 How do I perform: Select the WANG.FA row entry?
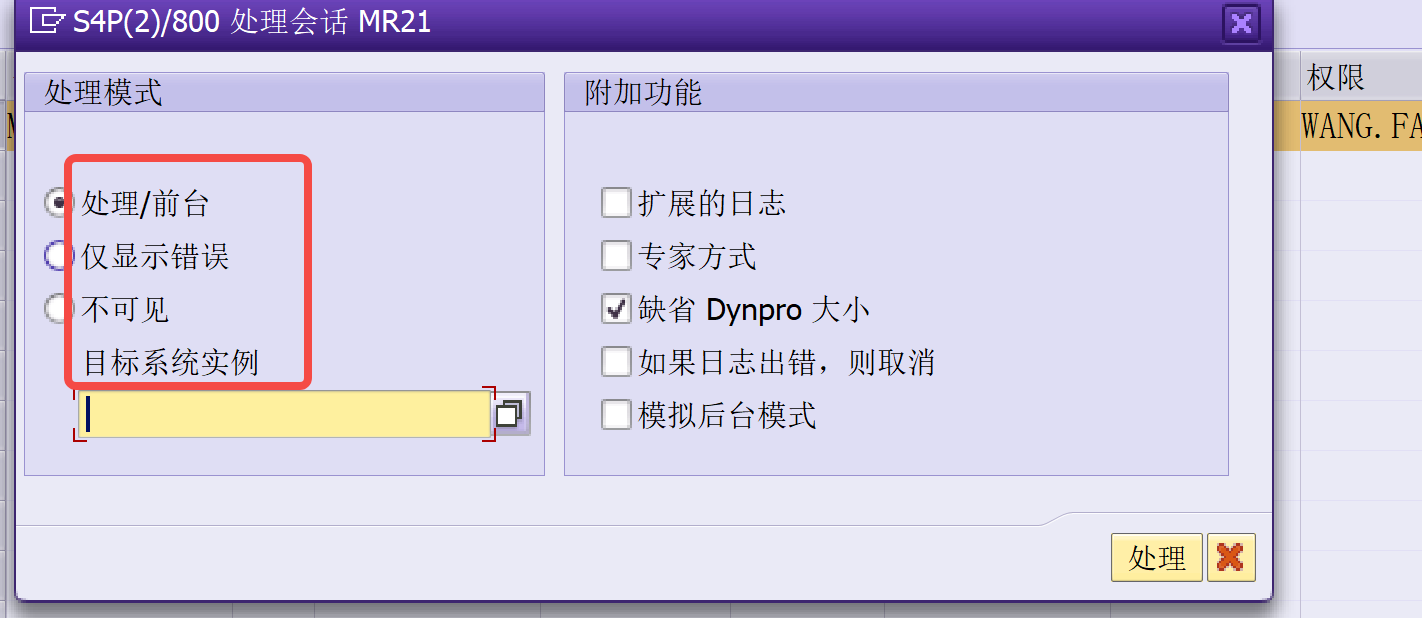click(x=1360, y=124)
